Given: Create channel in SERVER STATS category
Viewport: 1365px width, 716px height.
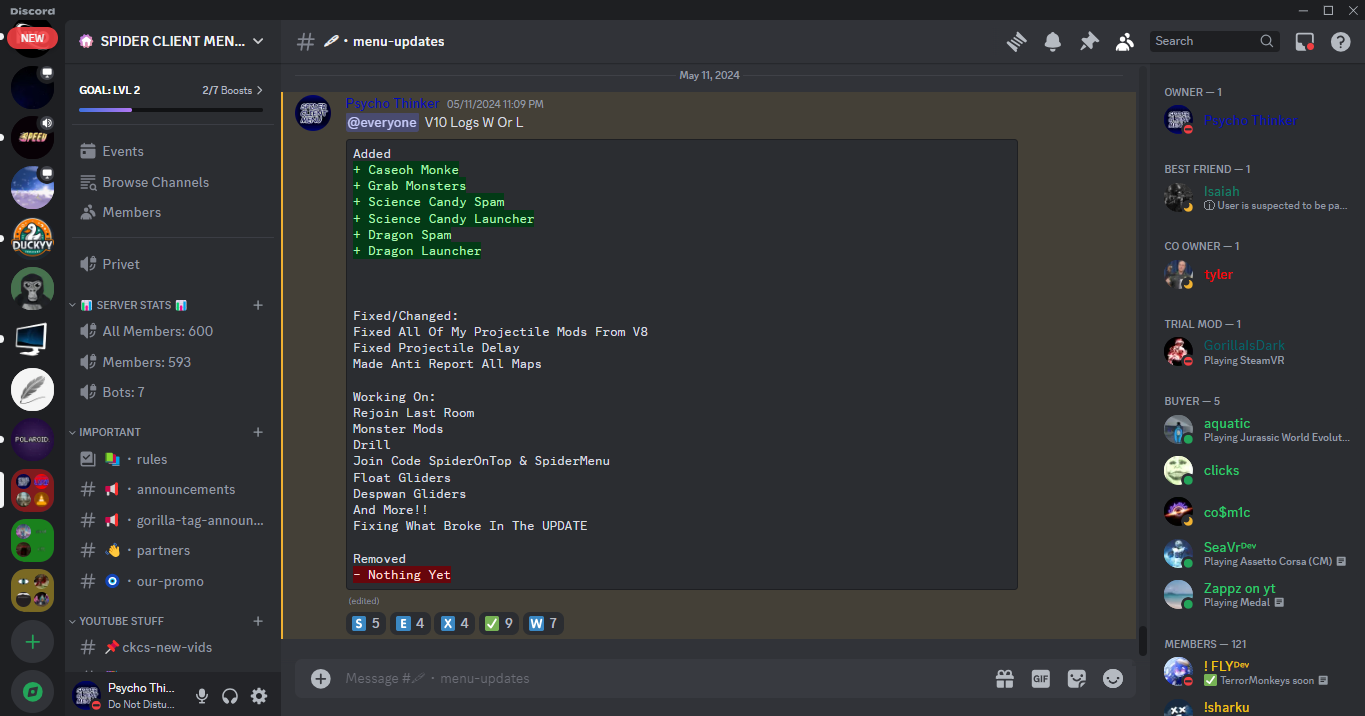Looking at the screenshot, I should coord(258,305).
